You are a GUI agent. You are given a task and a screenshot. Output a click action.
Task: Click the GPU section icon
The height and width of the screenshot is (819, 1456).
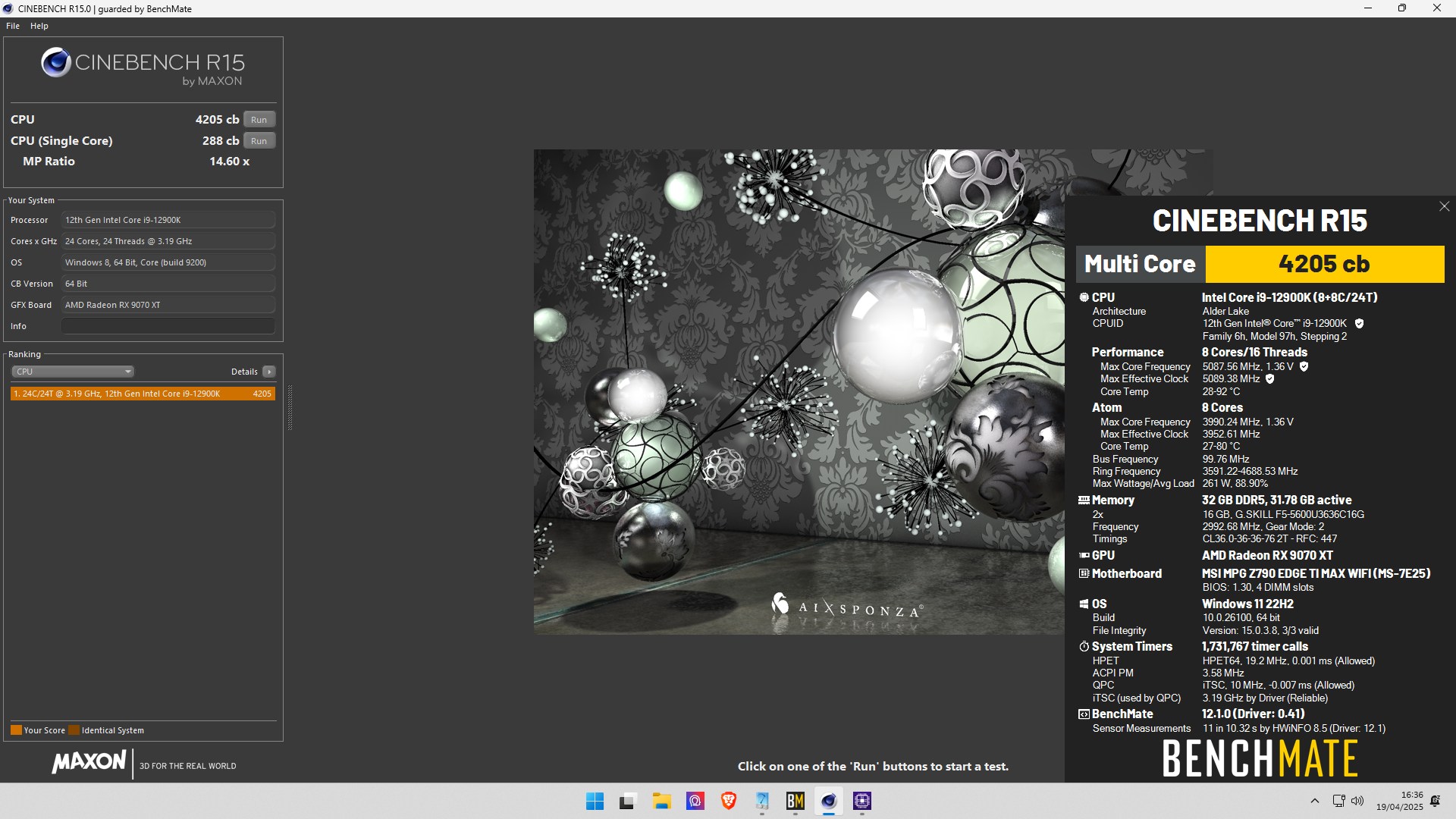(1084, 555)
